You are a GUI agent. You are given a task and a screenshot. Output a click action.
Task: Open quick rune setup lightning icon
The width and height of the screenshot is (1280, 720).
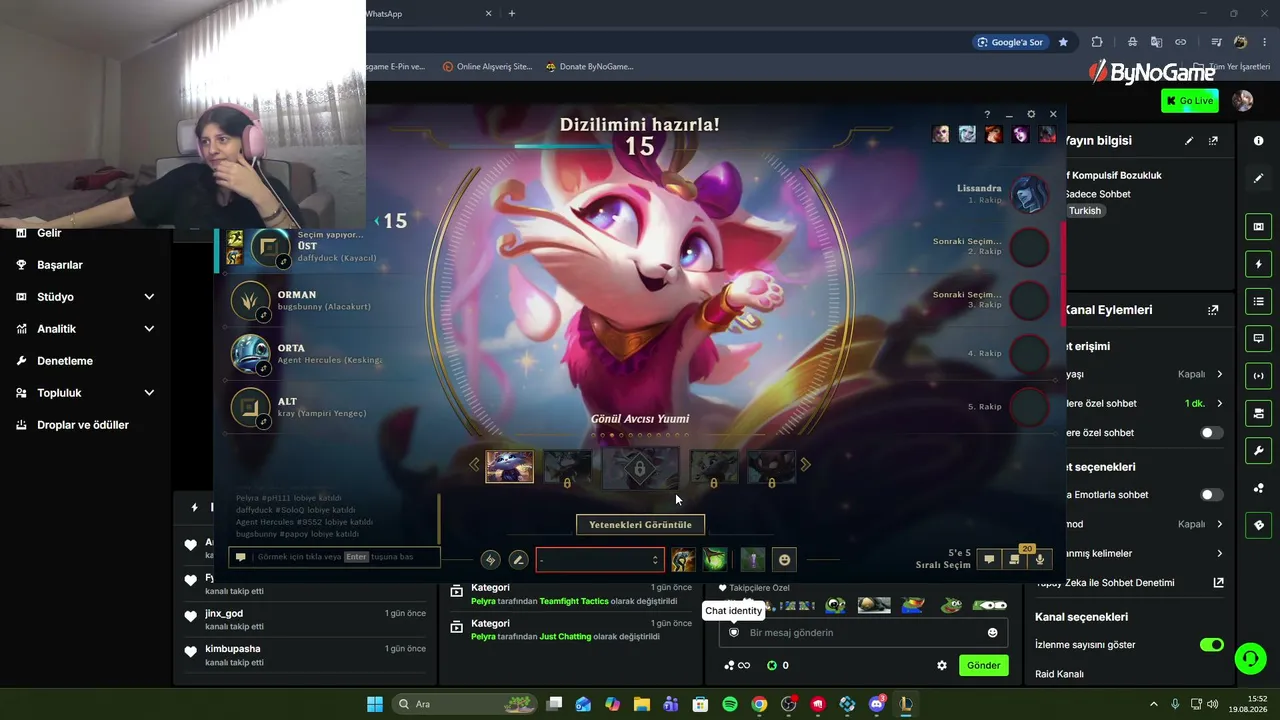click(490, 560)
